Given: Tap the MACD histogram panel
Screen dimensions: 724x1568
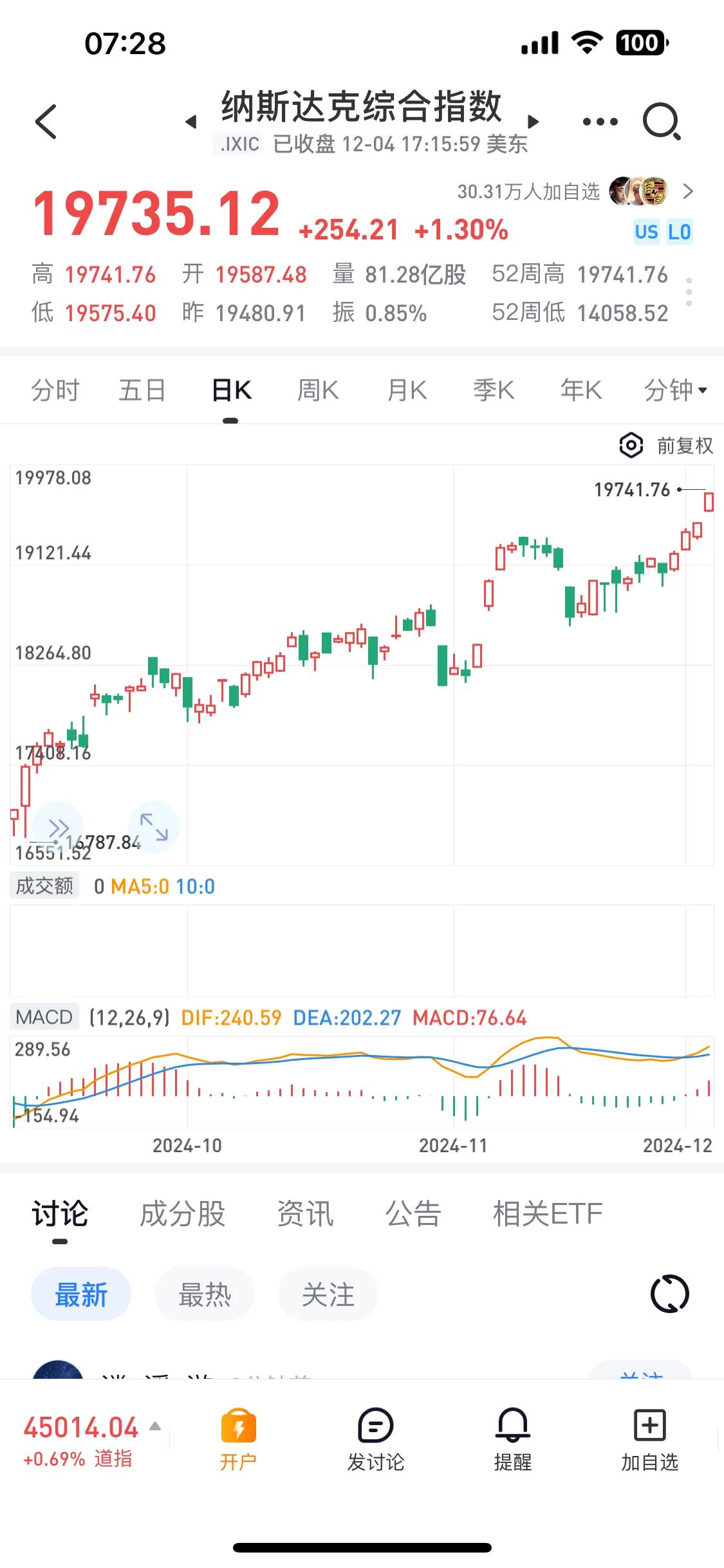Looking at the screenshot, I should 362,1081.
